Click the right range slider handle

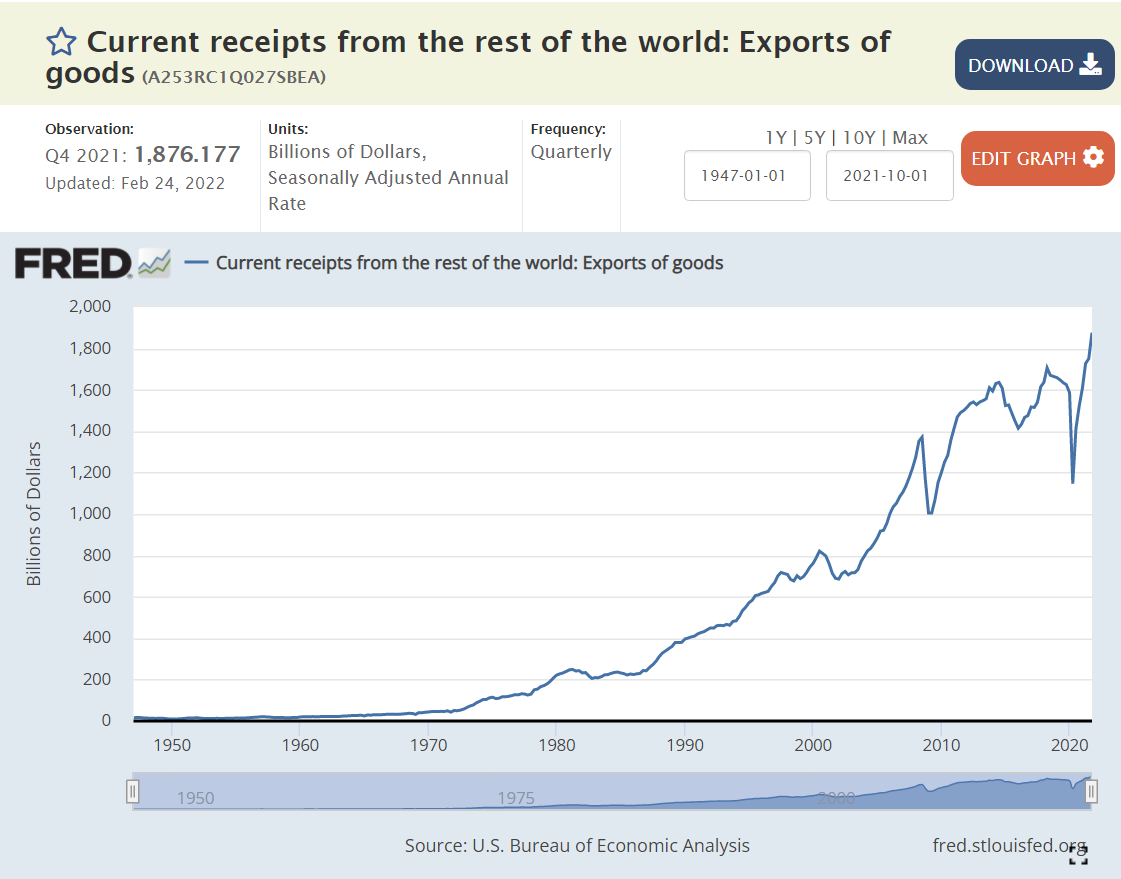click(1091, 792)
